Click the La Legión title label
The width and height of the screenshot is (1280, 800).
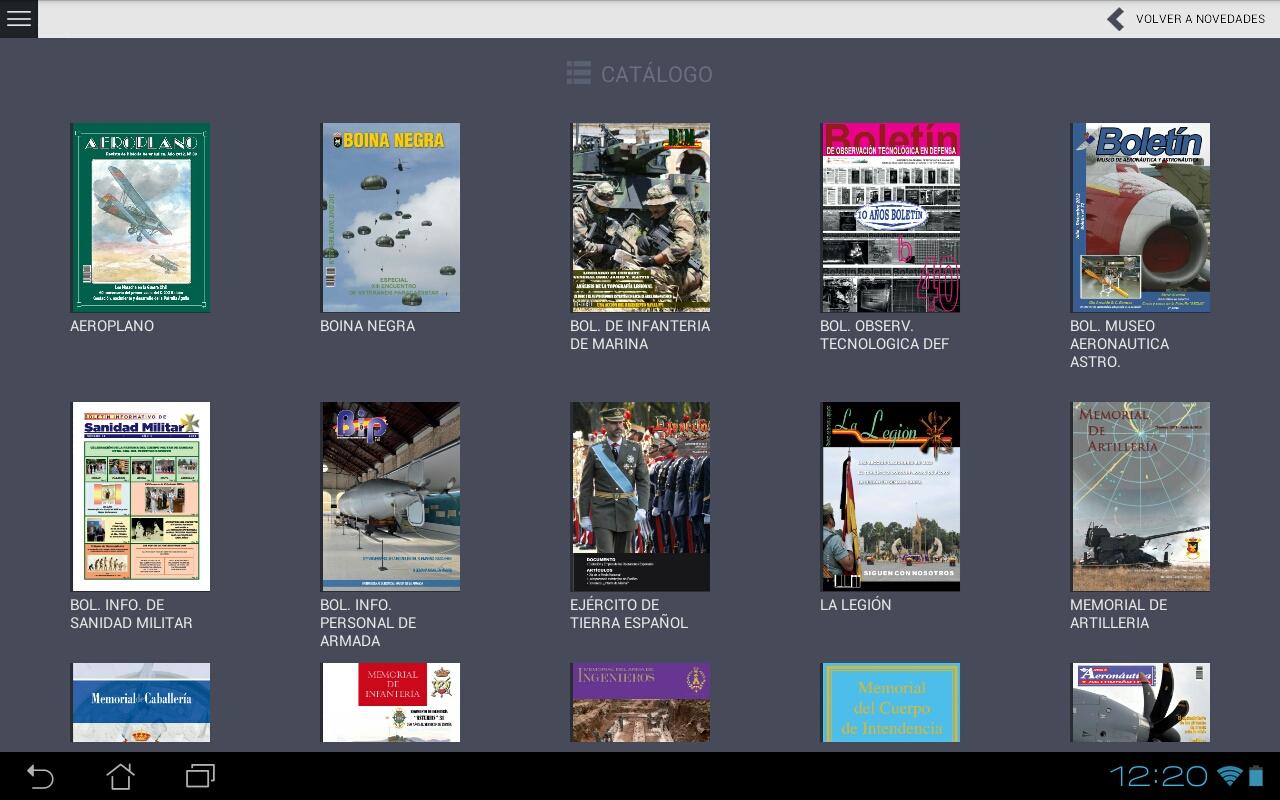855,605
